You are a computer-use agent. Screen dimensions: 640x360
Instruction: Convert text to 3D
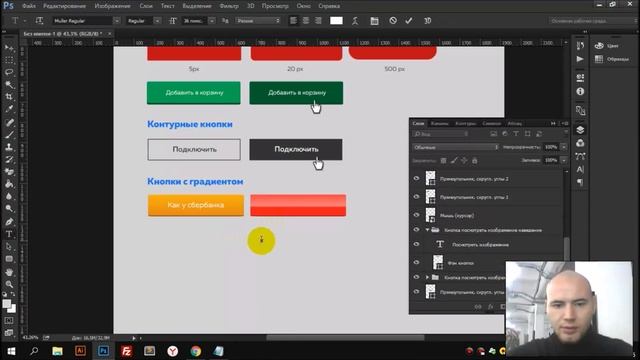pyautogui.click(x=427, y=20)
